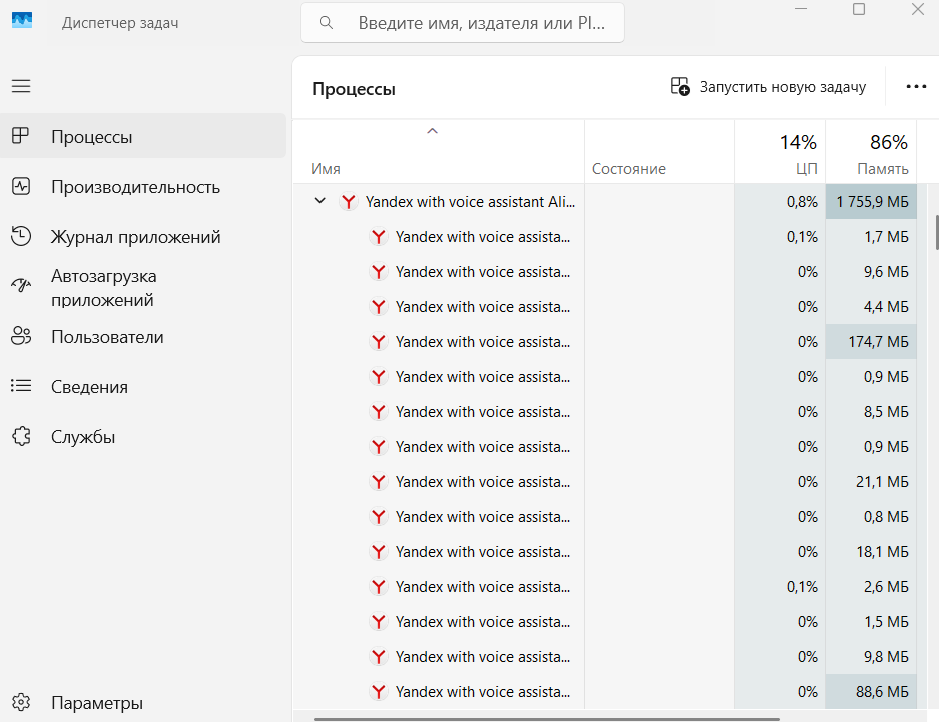939x722 pixels.
Task: Select the memory cell showing 9,8 МБ
Action: [x=871, y=657]
